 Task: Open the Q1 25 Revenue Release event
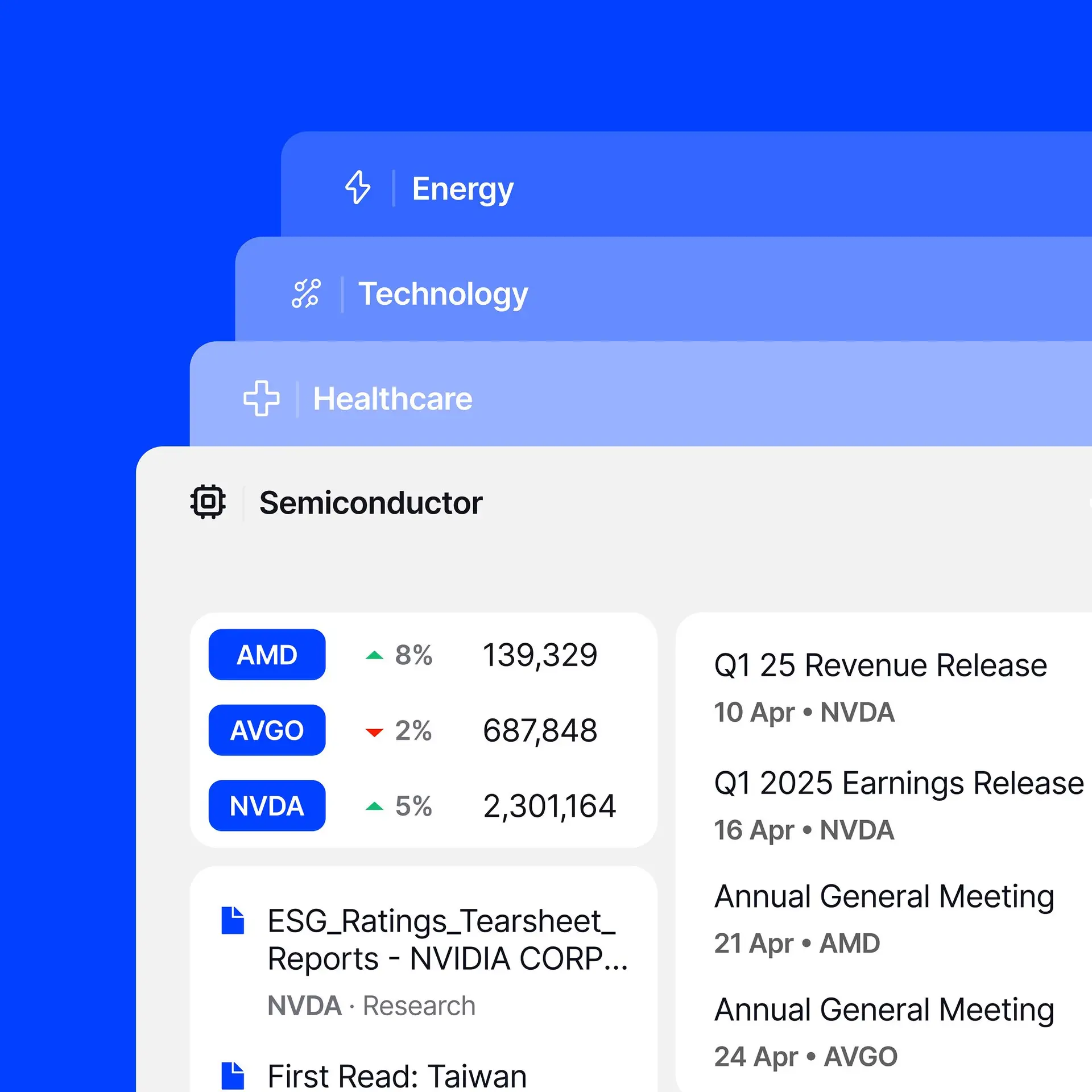880,665
